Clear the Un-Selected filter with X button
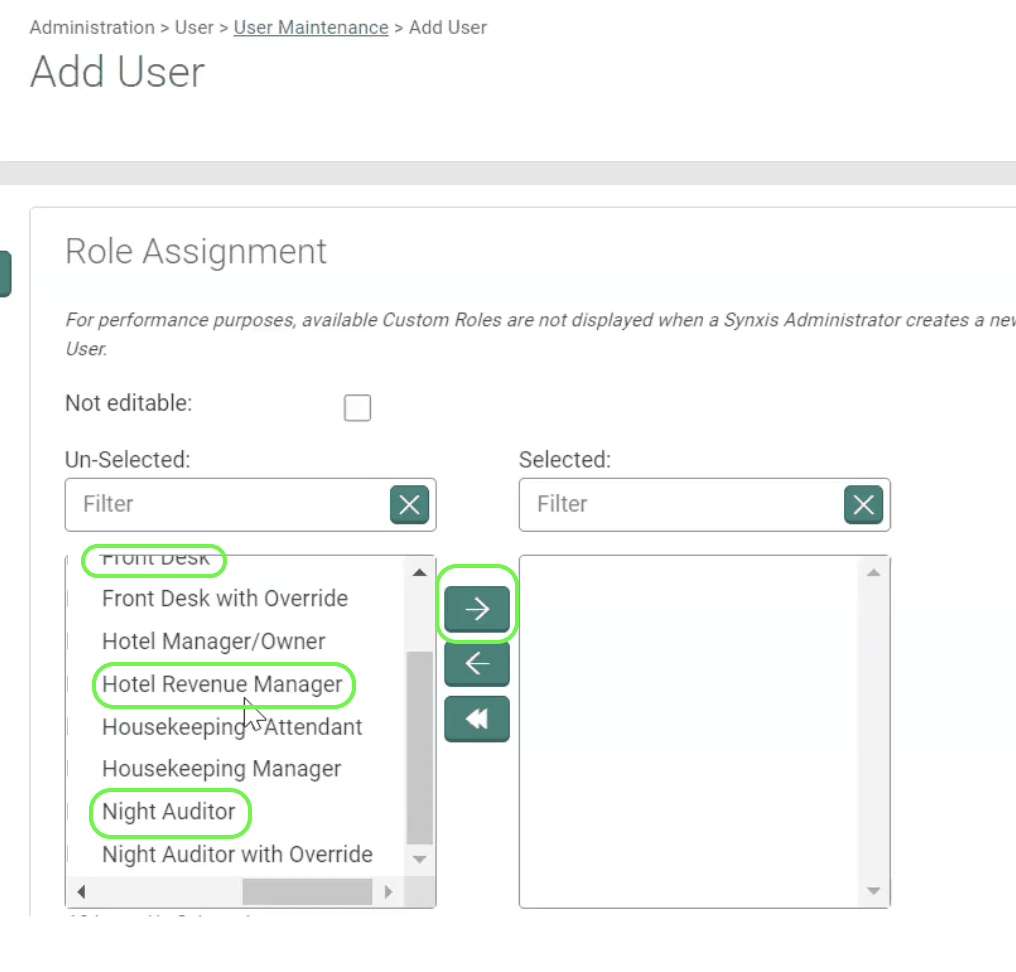This screenshot has height=972, width=1016. [409, 505]
